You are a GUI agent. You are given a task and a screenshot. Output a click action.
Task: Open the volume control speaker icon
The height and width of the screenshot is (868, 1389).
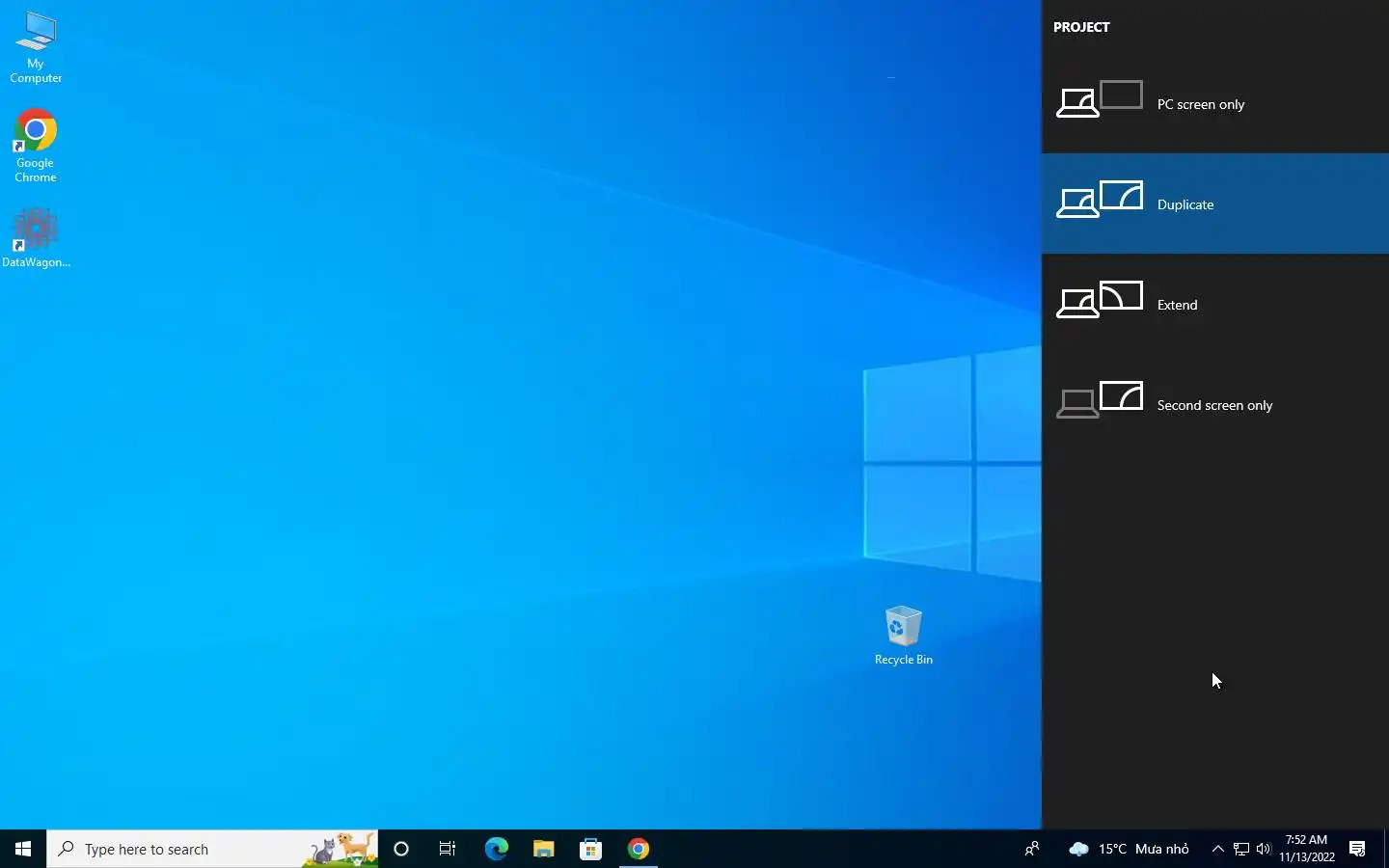[1264, 849]
